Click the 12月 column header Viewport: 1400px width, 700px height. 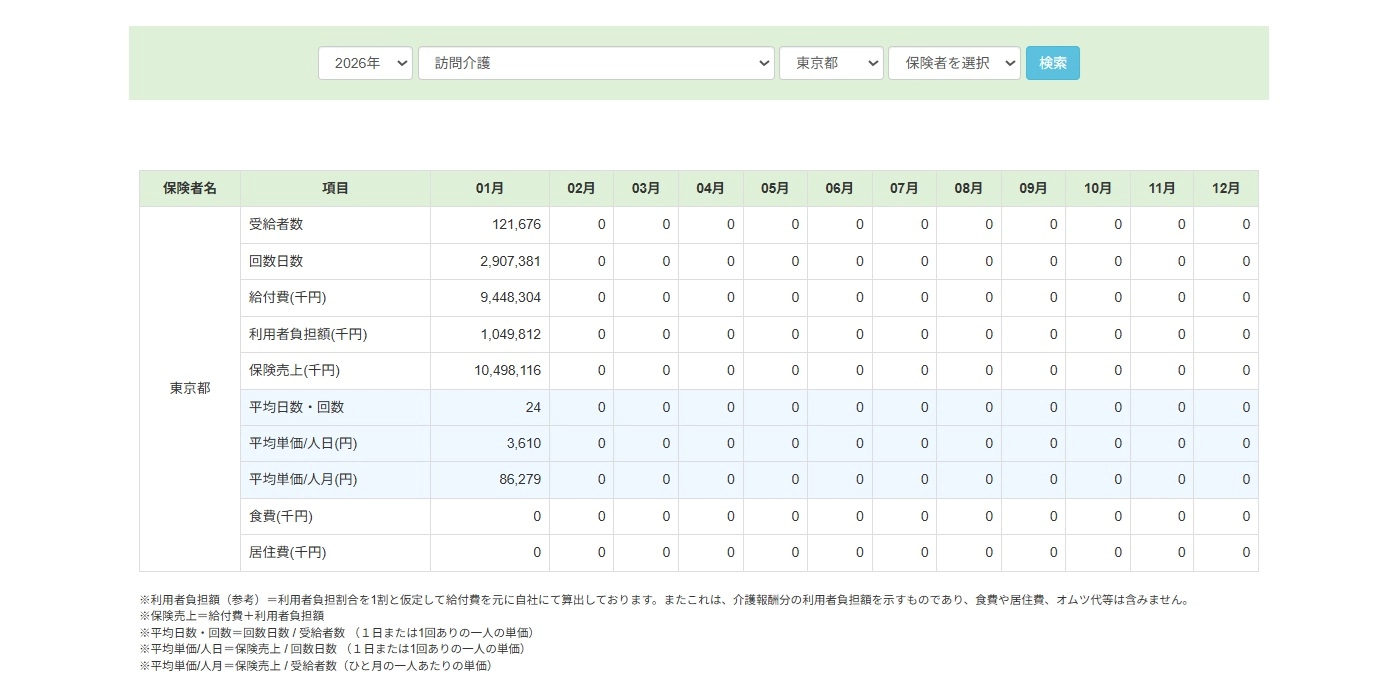tap(1225, 188)
